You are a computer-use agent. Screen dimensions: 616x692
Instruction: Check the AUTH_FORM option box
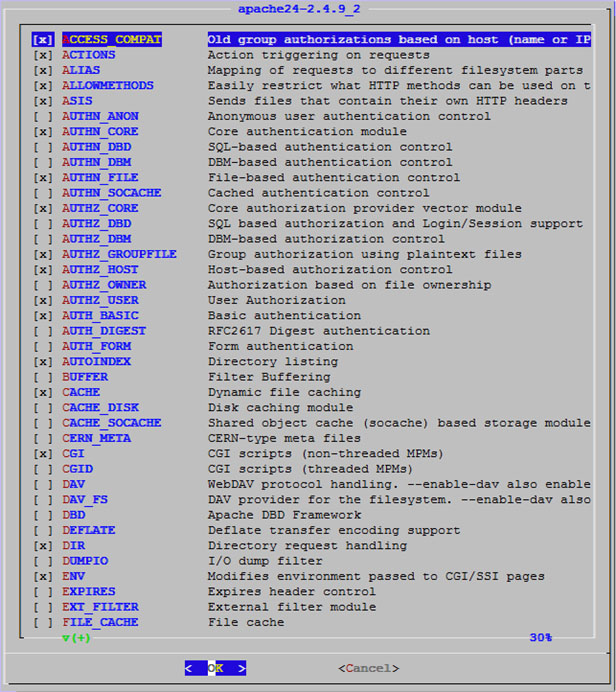pos(43,346)
